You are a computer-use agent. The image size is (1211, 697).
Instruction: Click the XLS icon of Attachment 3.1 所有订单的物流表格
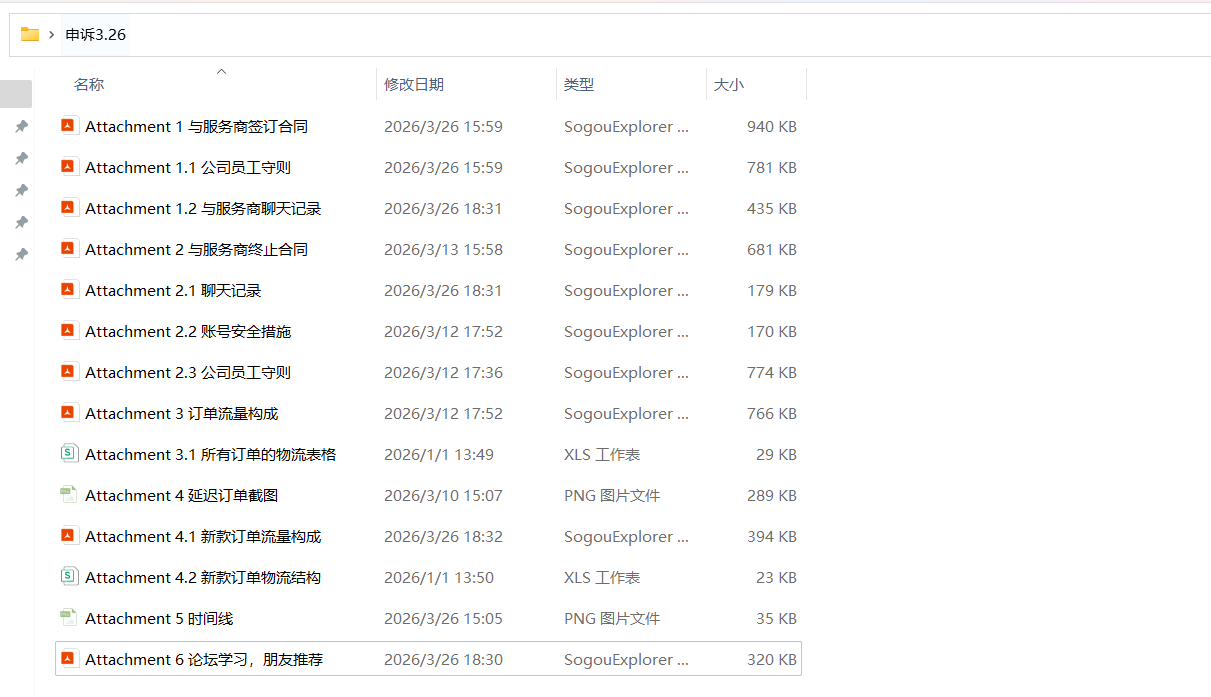(x=68, y=454)
